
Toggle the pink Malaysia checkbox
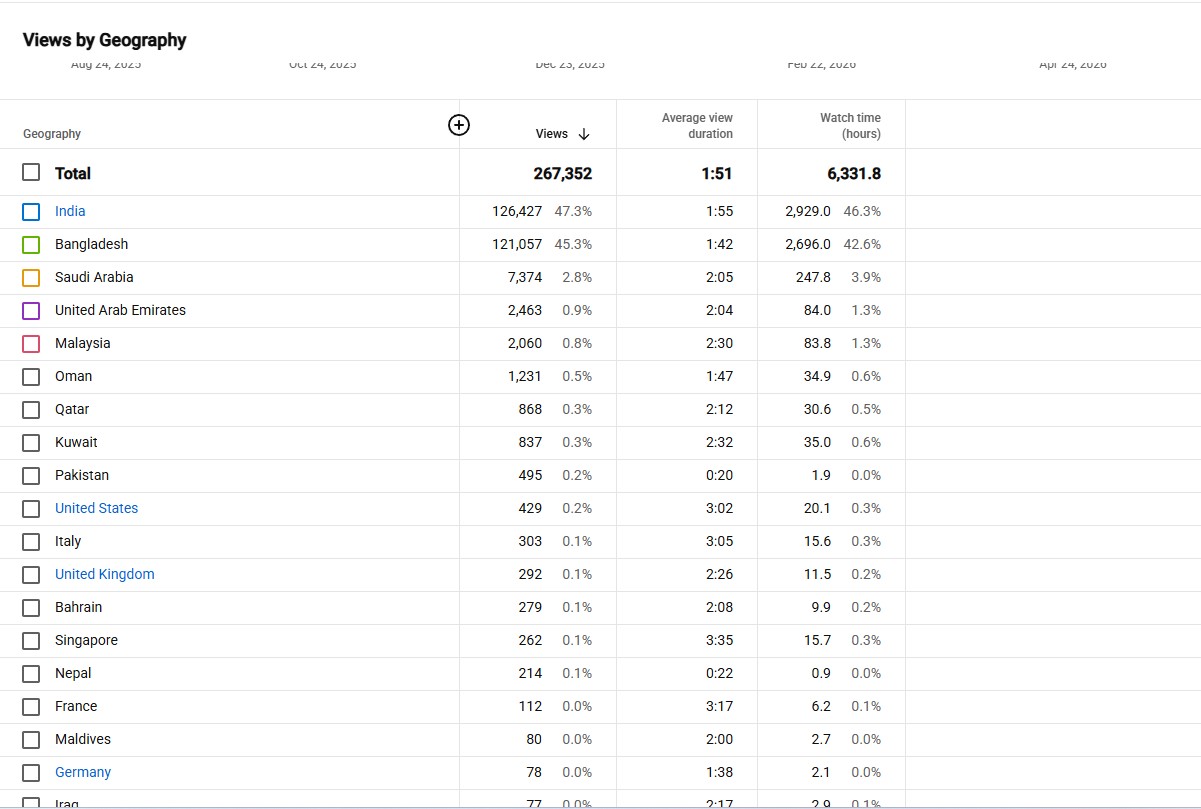coord(31,344)
